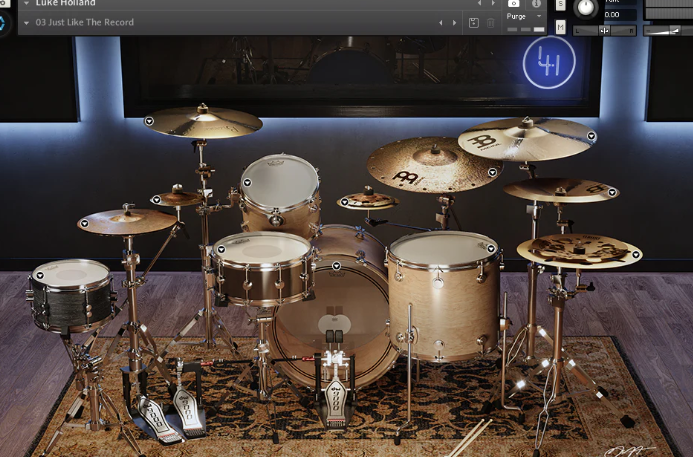Open the main snare options marker
693x457 pixels.
pos(221,249)
